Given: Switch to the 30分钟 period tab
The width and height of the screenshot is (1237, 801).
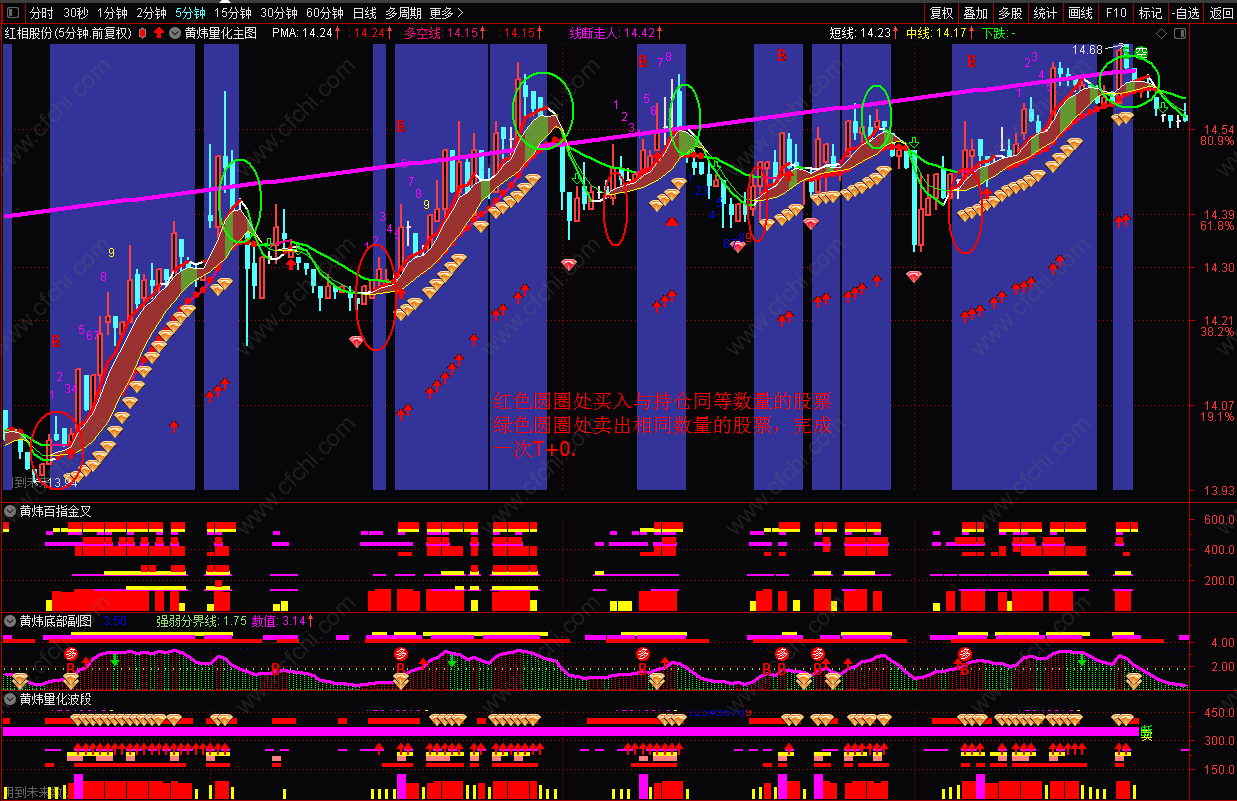Looking at the screenshot, I should pos(279,14).
